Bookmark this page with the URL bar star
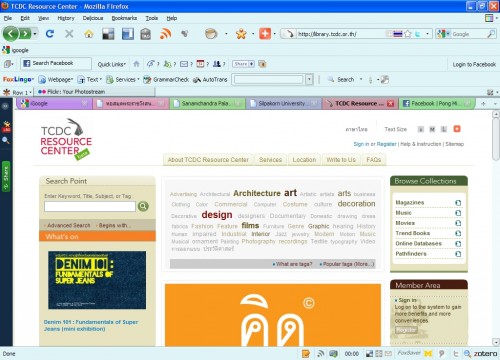This screenshot has width=500, height=360. (x=408, y=34)
